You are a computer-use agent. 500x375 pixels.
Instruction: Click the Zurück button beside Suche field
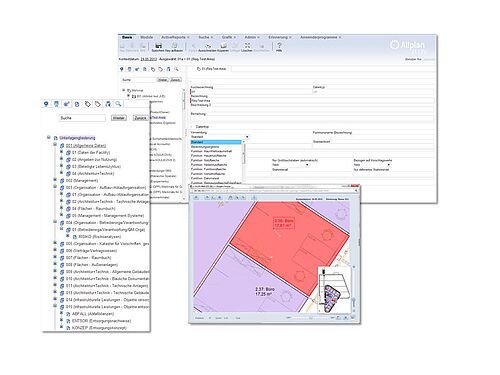tap(140, 118)
